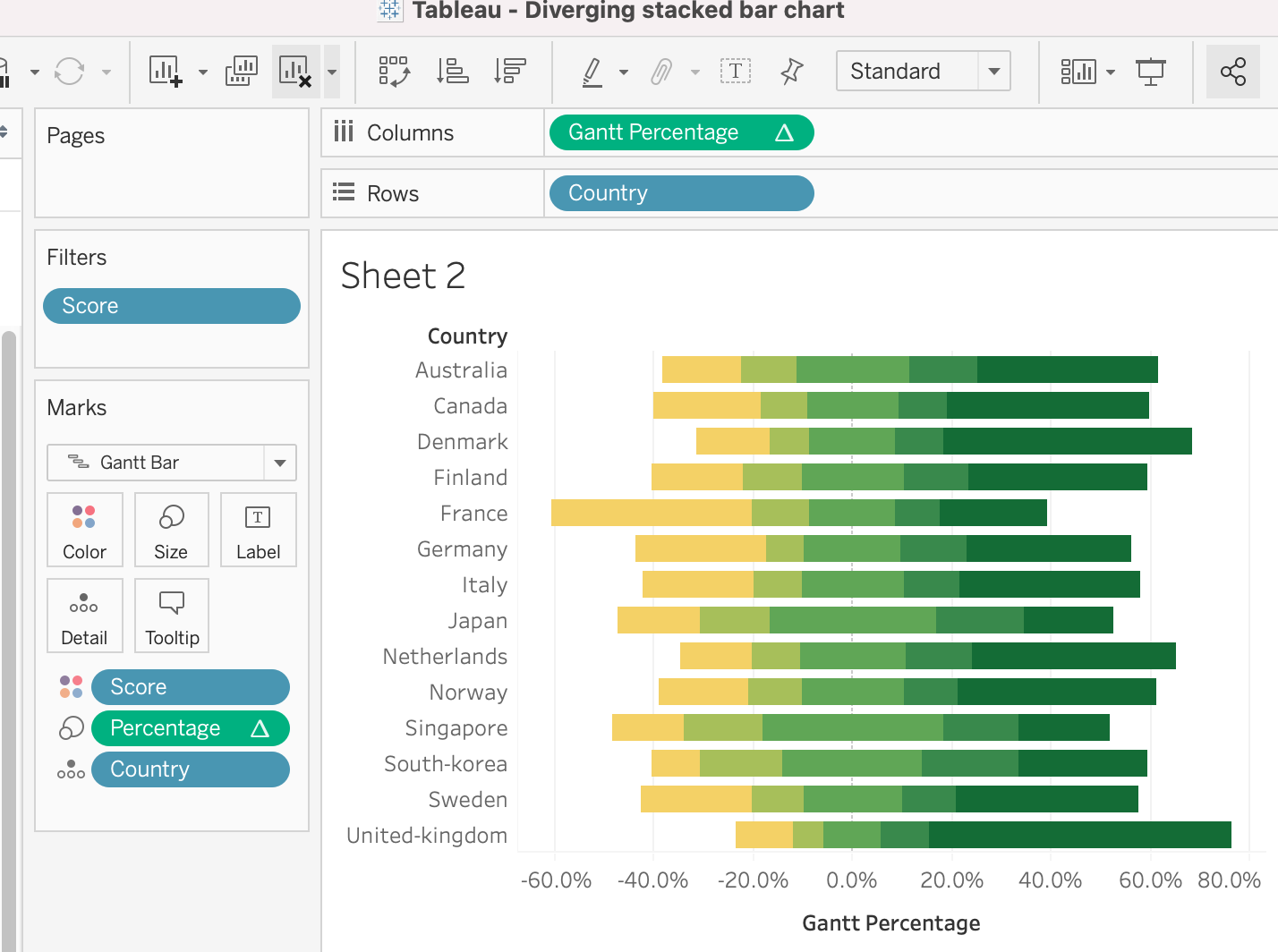Toggle Show Mark Labels button
This screenshot has height=952, width=1278.
(x=735, y=71)
